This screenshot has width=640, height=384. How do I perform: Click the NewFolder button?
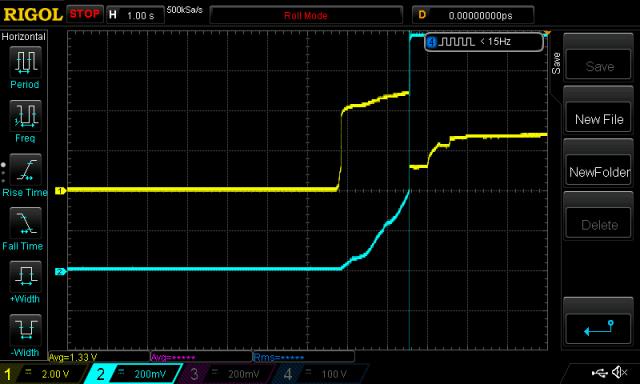pyautogui.click(x=599, y=171)
